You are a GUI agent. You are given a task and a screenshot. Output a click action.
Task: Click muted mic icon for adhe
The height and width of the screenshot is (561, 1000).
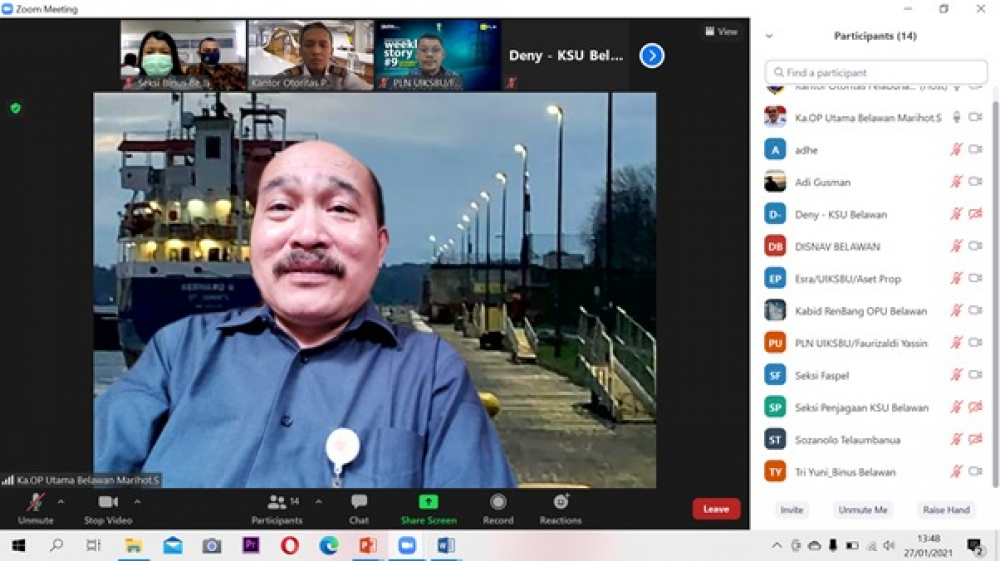(x=956, y=149)
